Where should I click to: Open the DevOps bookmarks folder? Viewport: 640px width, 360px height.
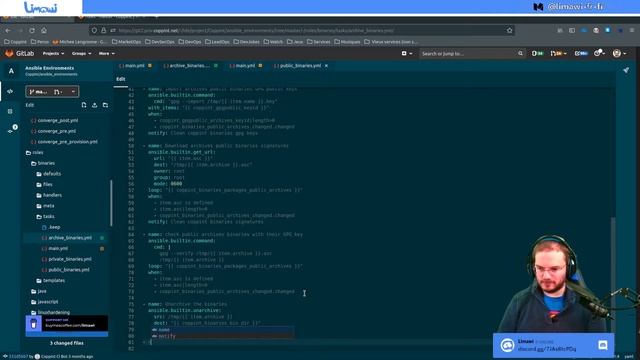tap(190, 42)
